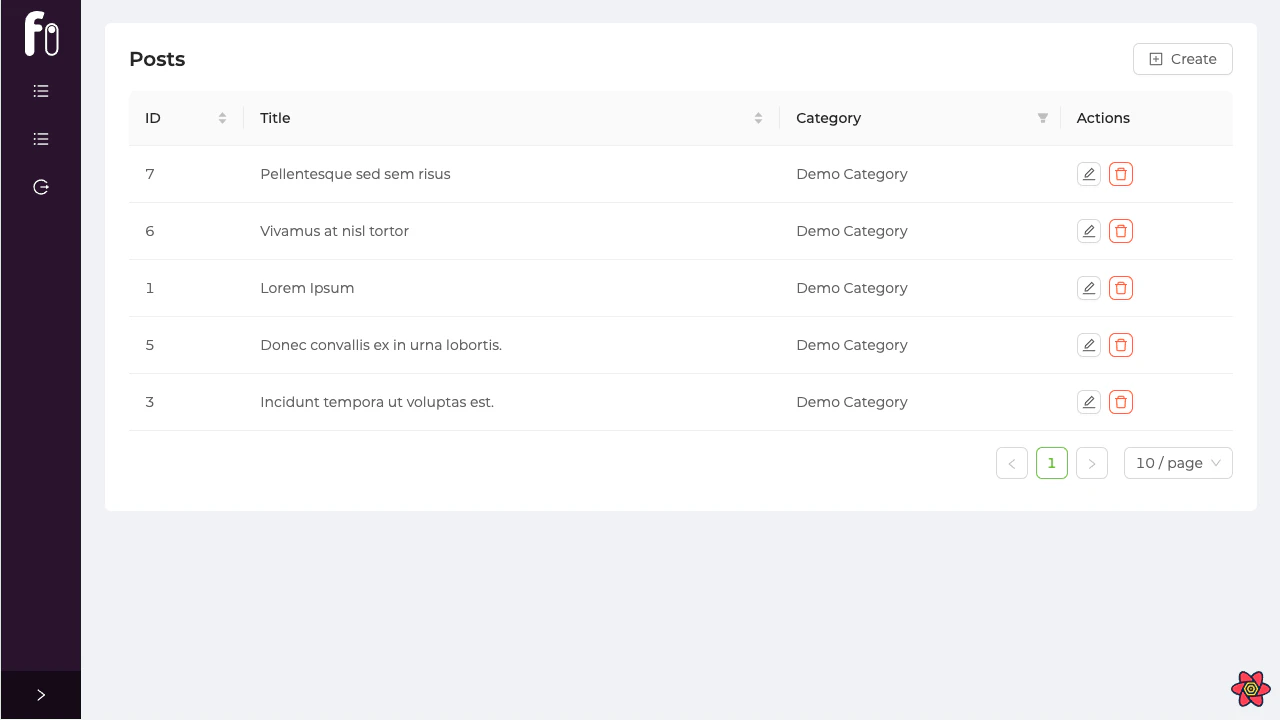The height and width of the screenshot is (720, 1280).
Task: Delete the Incidunt tempora ut voluptas est post
Action: pos(1121,402)
